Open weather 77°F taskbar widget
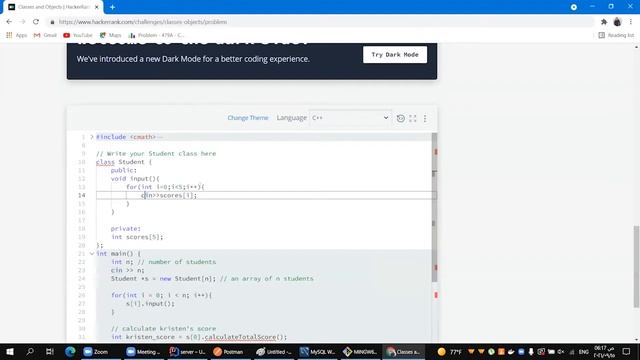Image resolution: width=640 pixels, height=360 pixels. 449,351
